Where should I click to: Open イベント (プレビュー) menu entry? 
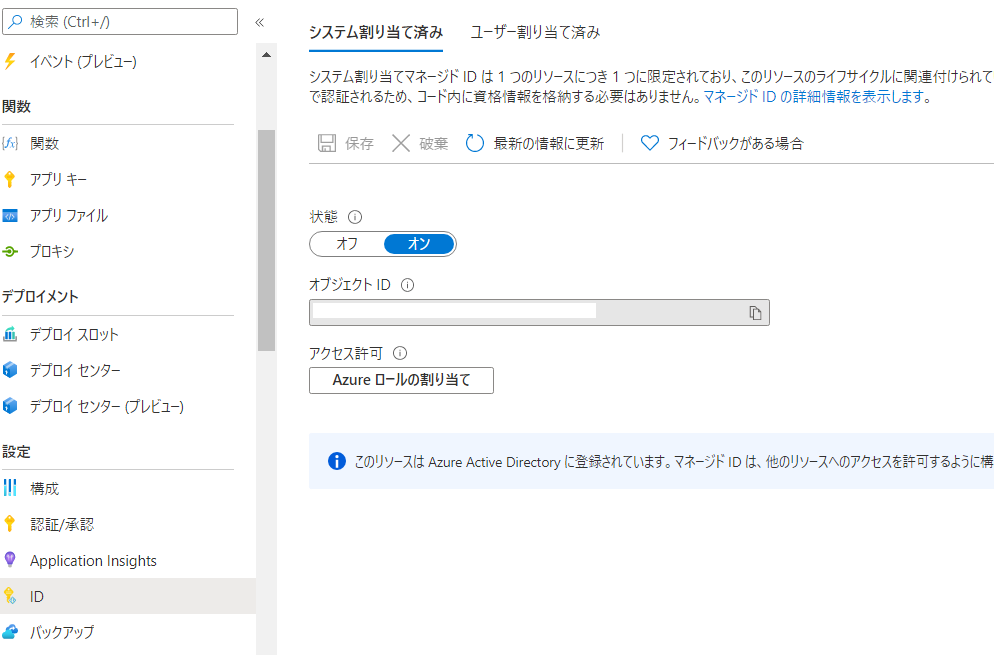click(83, 62)
